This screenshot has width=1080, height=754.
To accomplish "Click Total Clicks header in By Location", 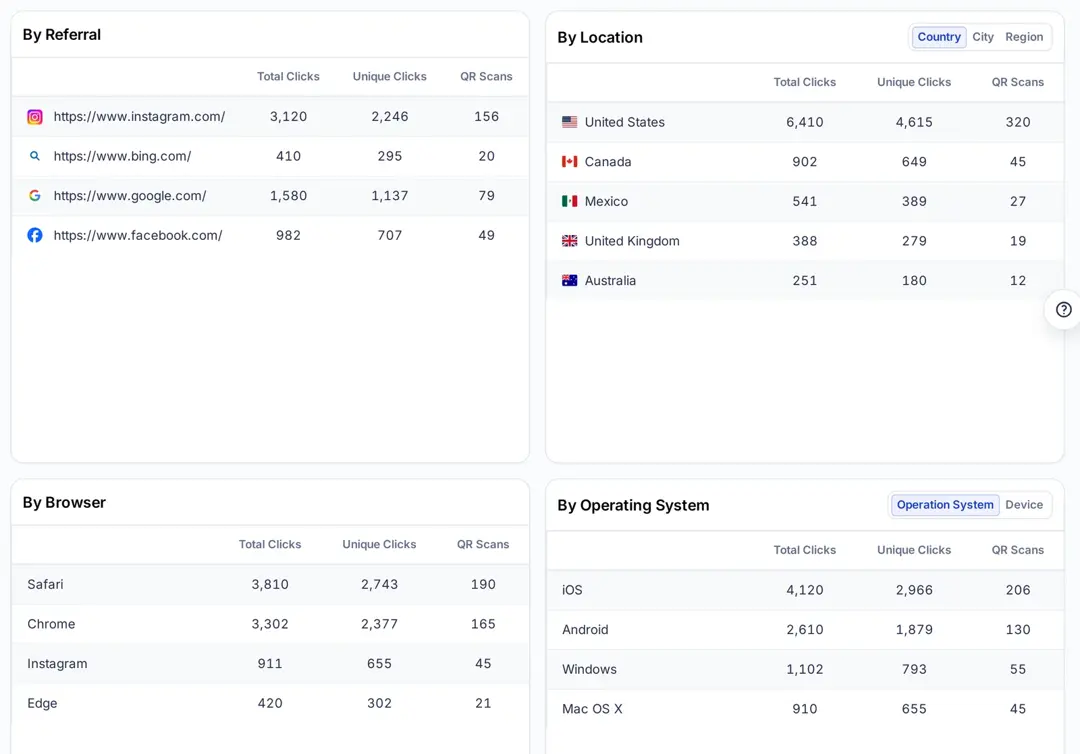I will tap(804, 82).
